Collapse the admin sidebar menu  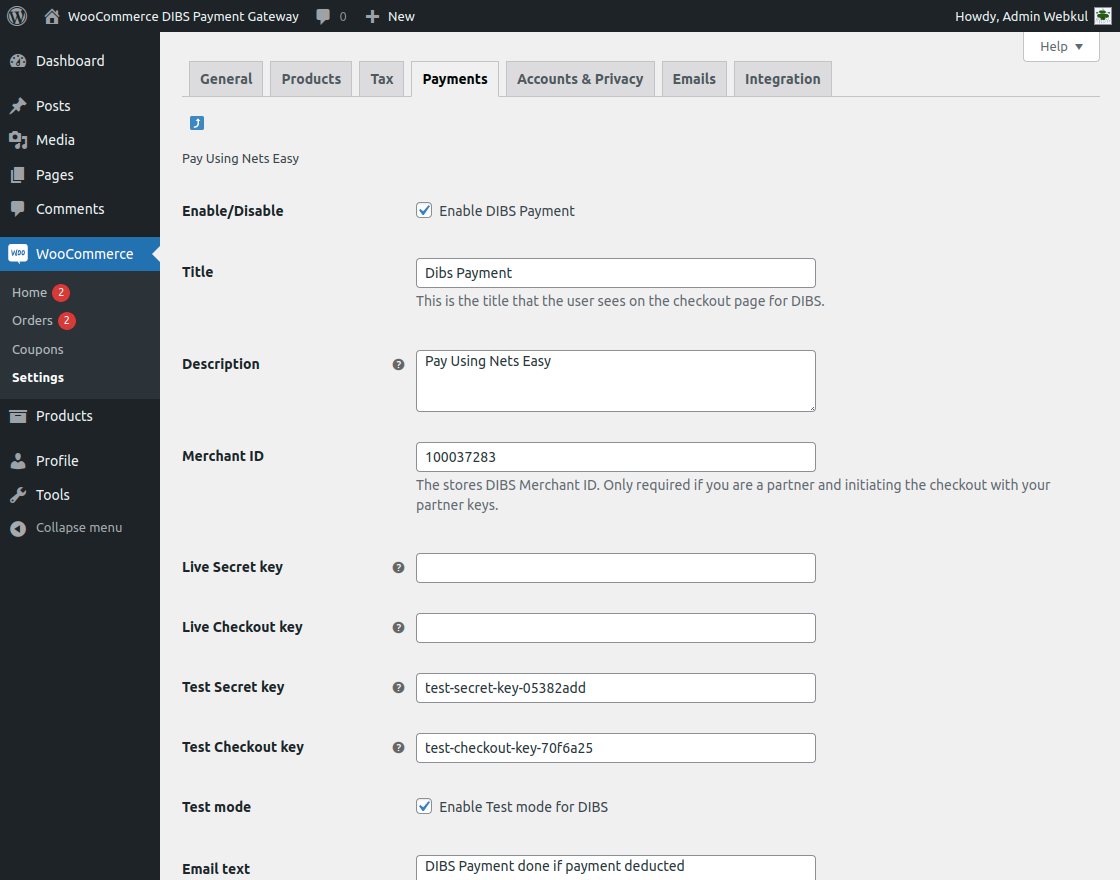point(20,527)
